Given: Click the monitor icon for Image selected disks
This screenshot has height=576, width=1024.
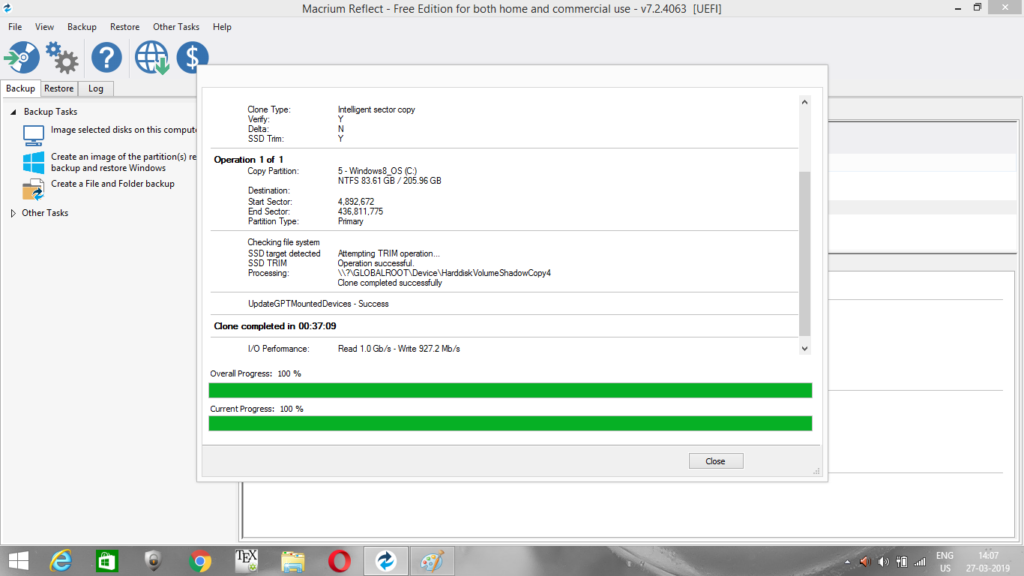Looking at the screenshot, I should point(33,135).
